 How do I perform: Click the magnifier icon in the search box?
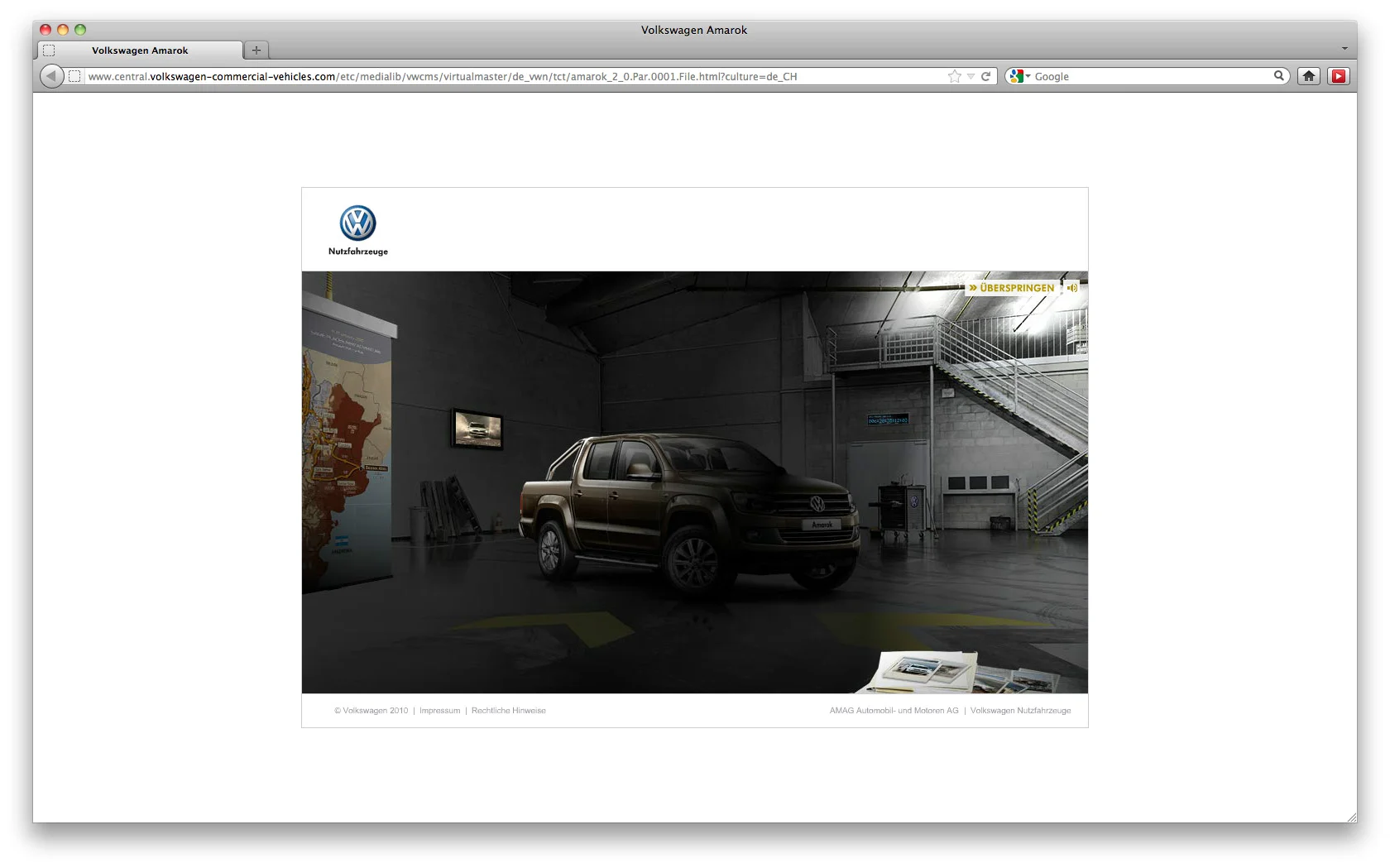point(1279,76)
